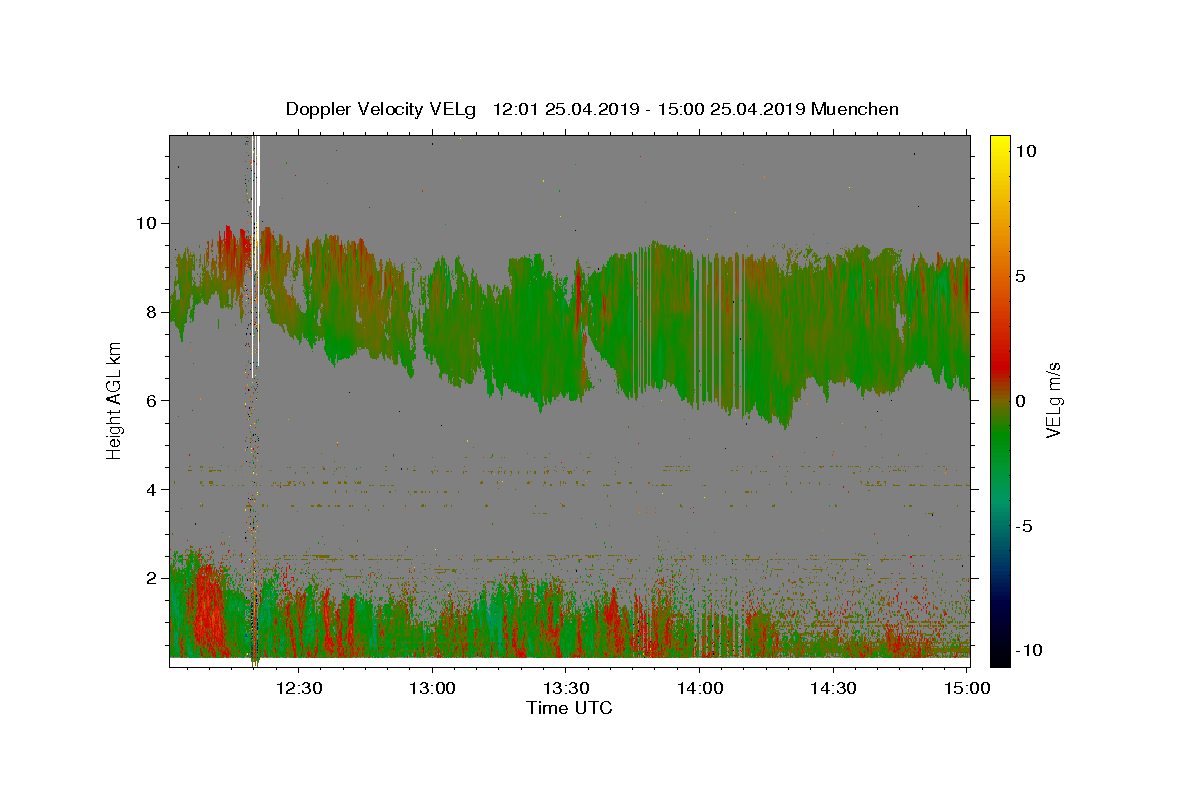
Task: Click the height tick label 10
Action: (149, 223)
